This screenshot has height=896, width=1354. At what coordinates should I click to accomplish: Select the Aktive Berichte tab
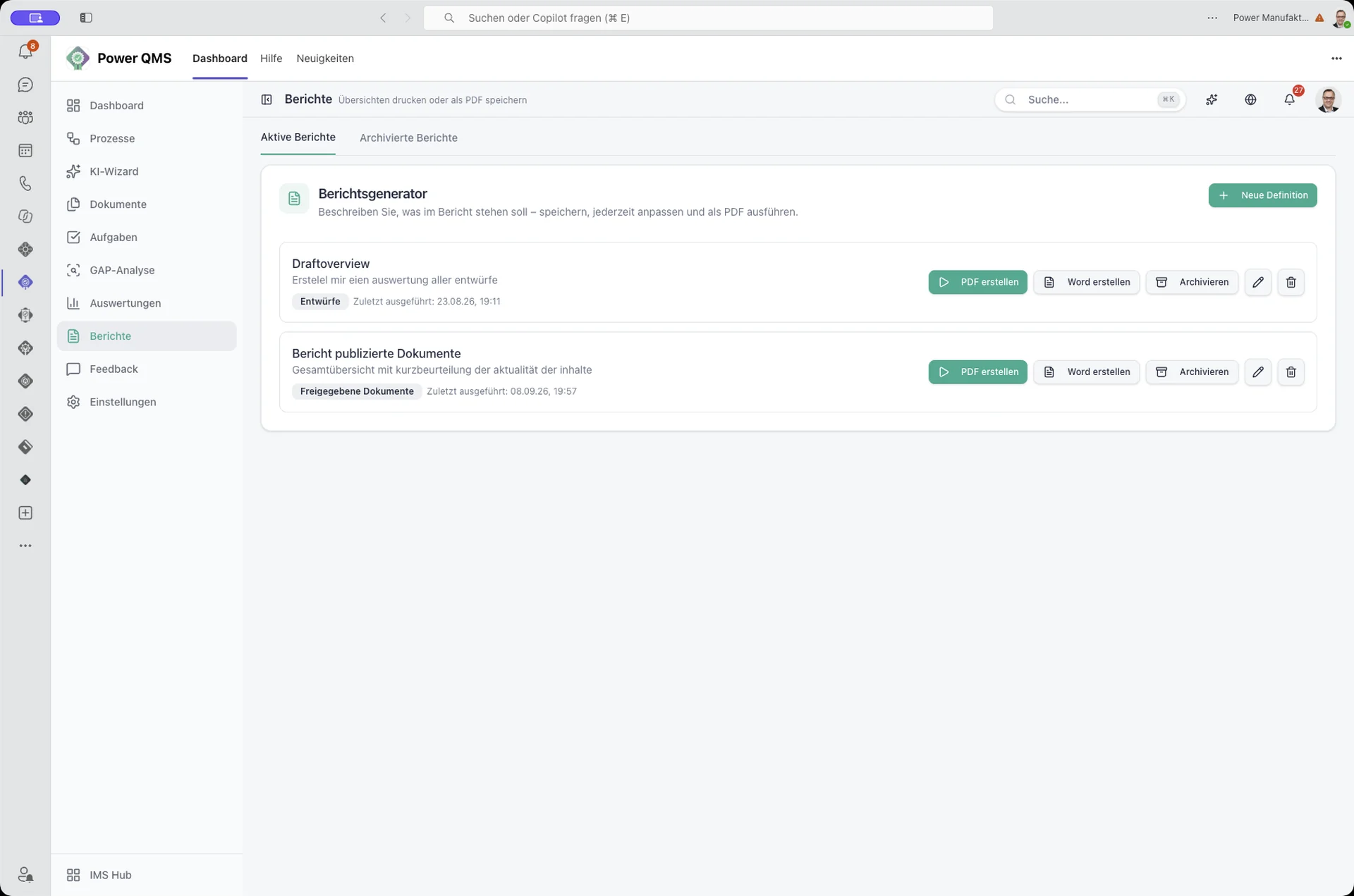point(298,137)
